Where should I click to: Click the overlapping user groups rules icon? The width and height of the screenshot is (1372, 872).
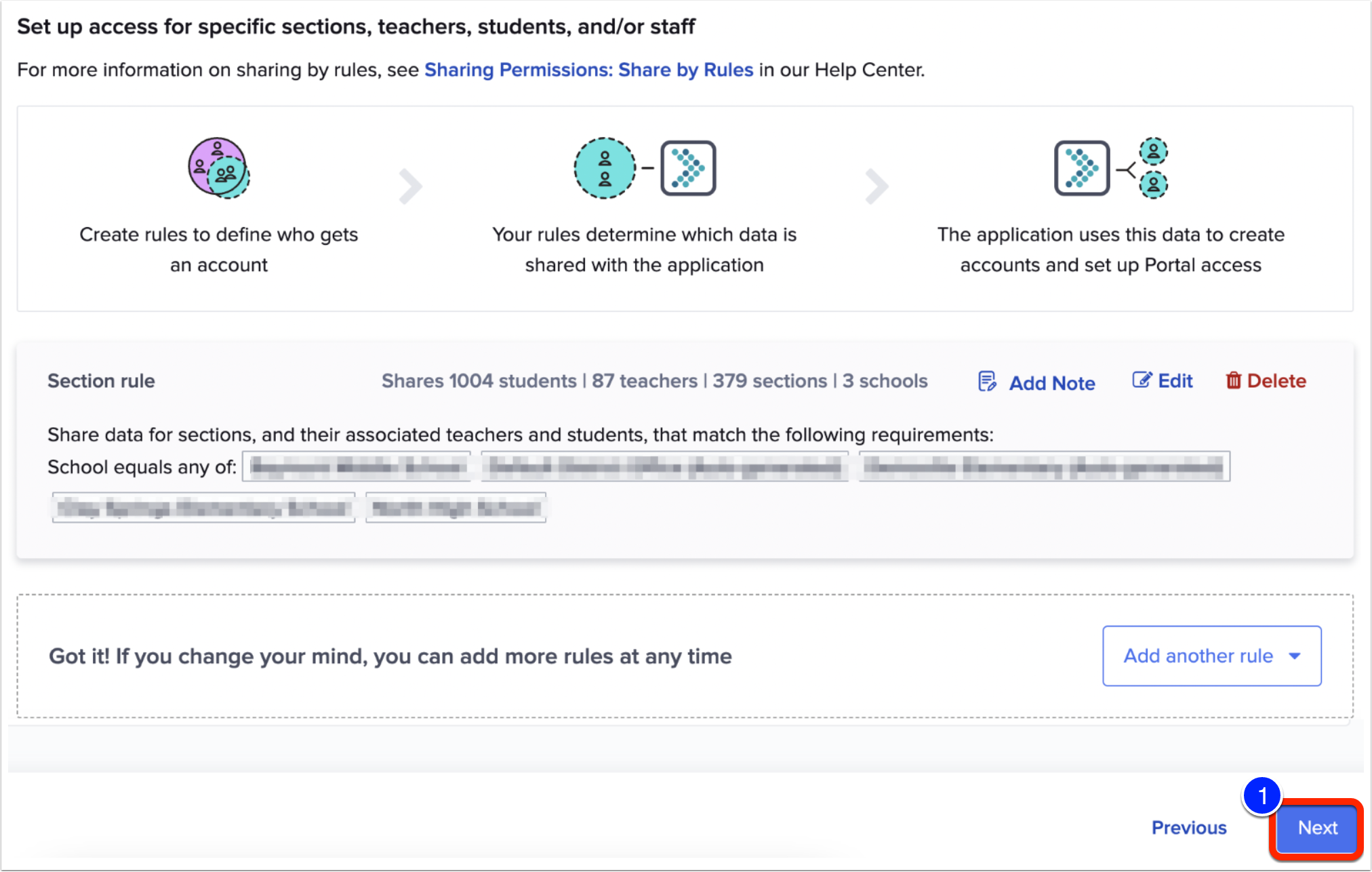pos(219,168)
